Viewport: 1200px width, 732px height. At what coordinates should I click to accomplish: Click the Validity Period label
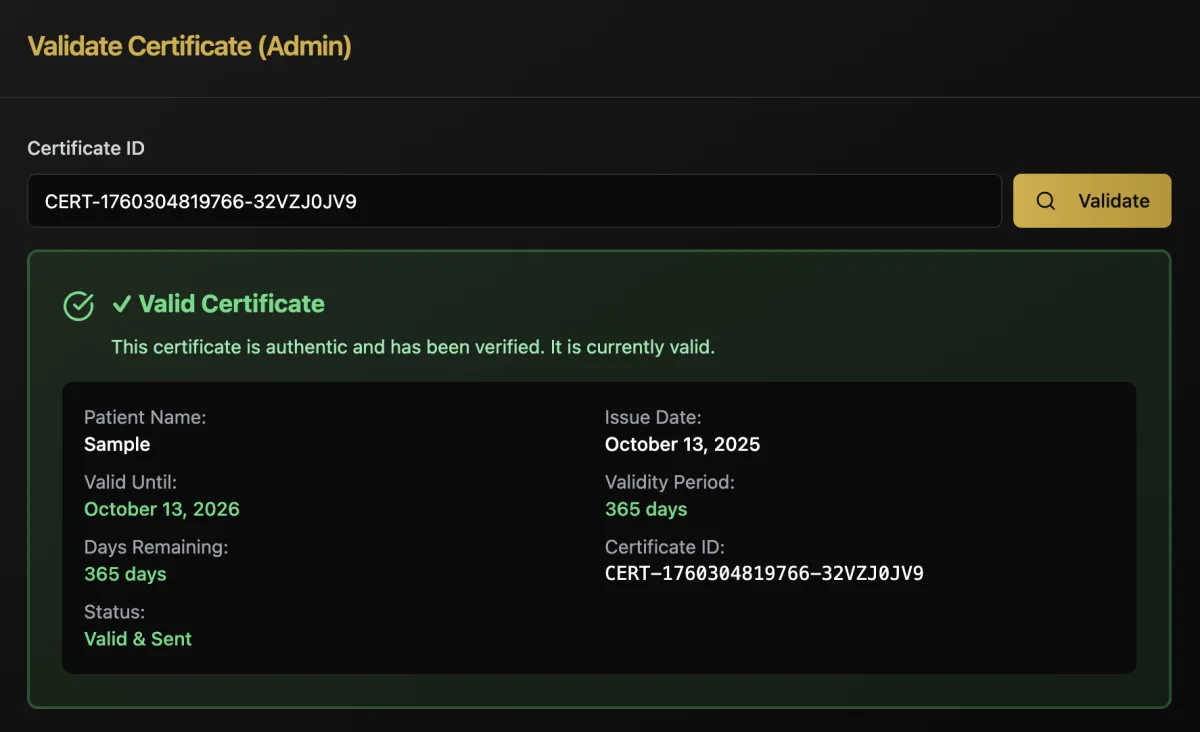pos(669,482)
